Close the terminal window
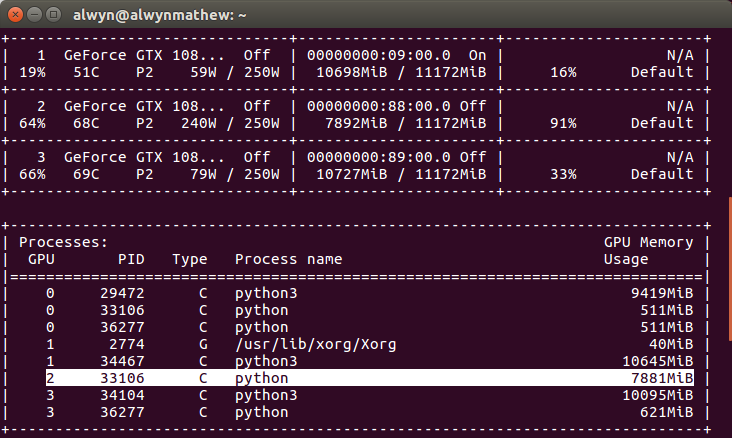 pos(14,15)
